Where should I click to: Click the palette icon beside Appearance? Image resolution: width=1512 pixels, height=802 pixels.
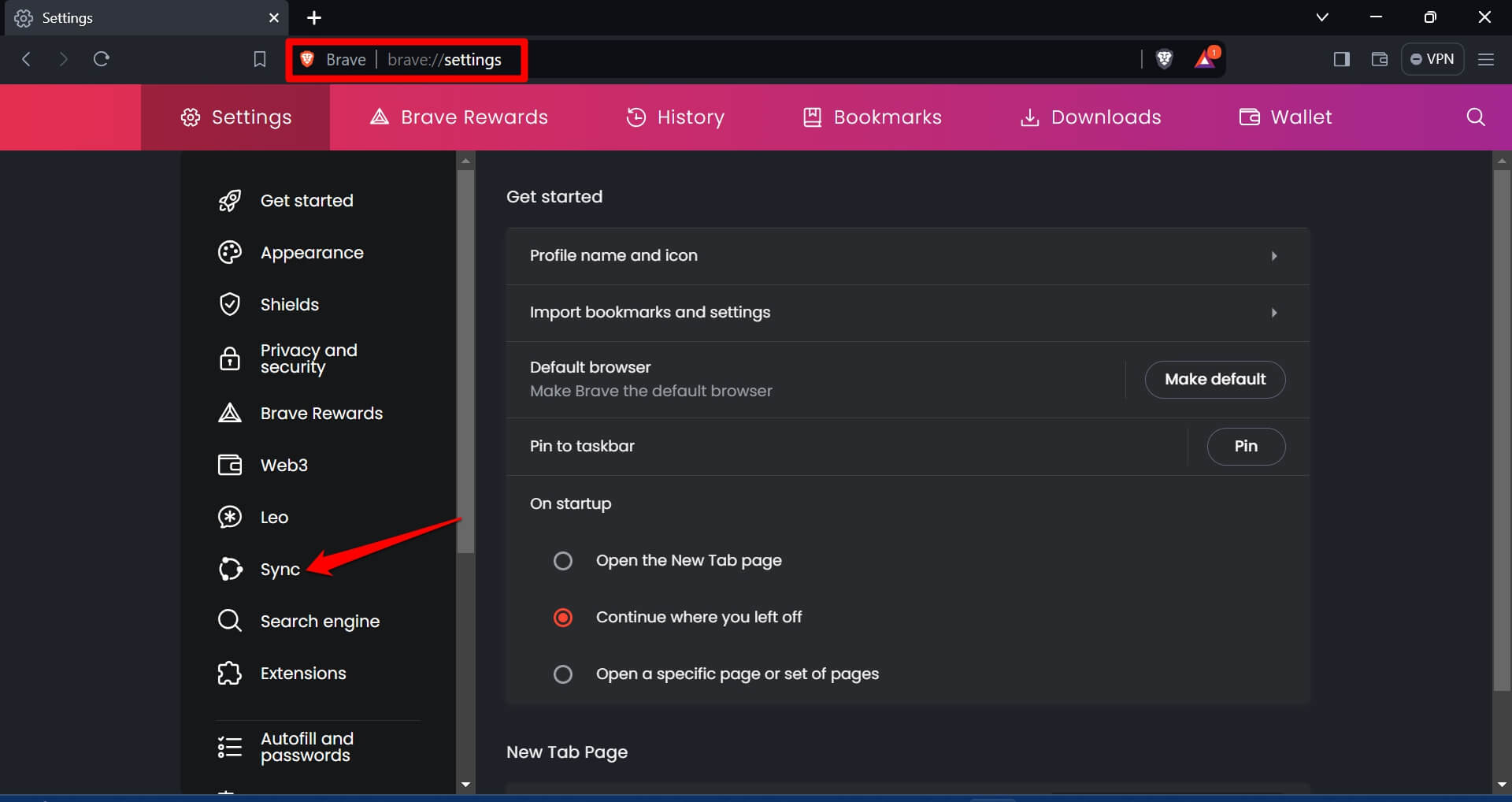click(x=230, y=253)
